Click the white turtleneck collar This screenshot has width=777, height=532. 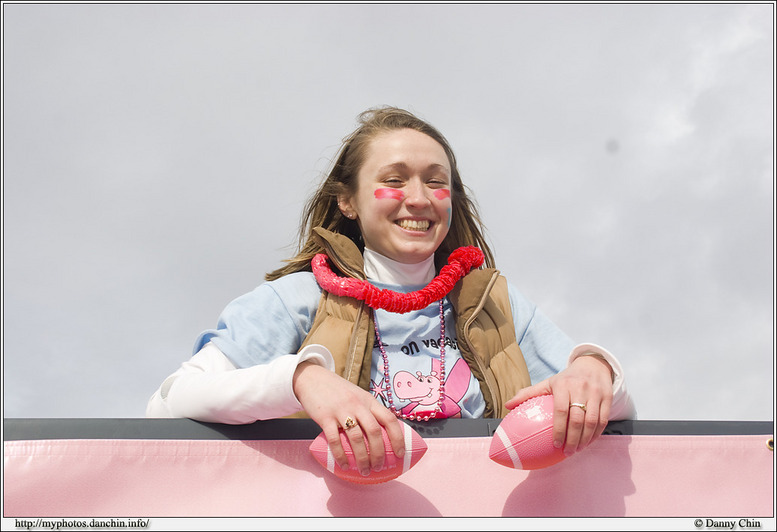click(398, 268)
